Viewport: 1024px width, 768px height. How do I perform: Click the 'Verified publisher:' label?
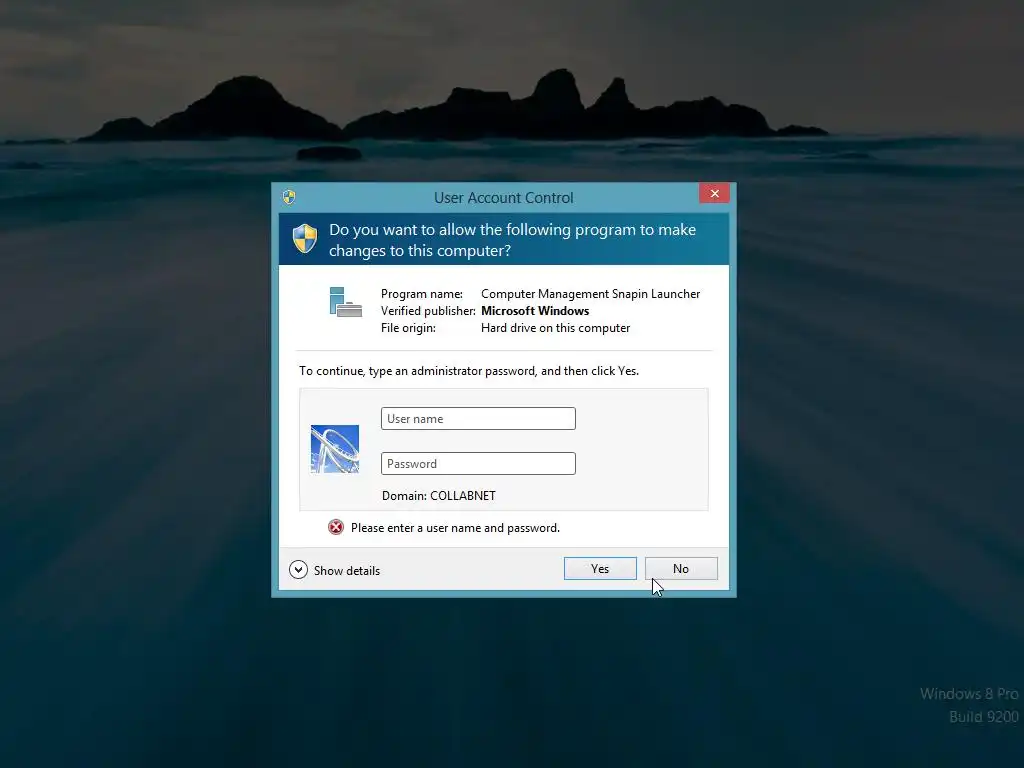(x=428, y=311)
